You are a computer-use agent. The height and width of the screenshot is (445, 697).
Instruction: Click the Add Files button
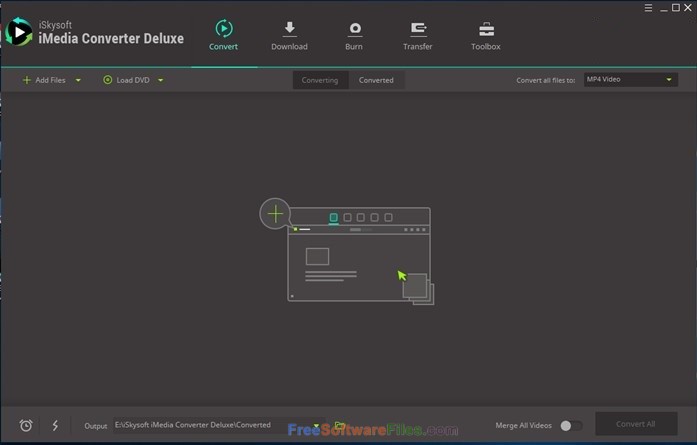coord(44,80)
